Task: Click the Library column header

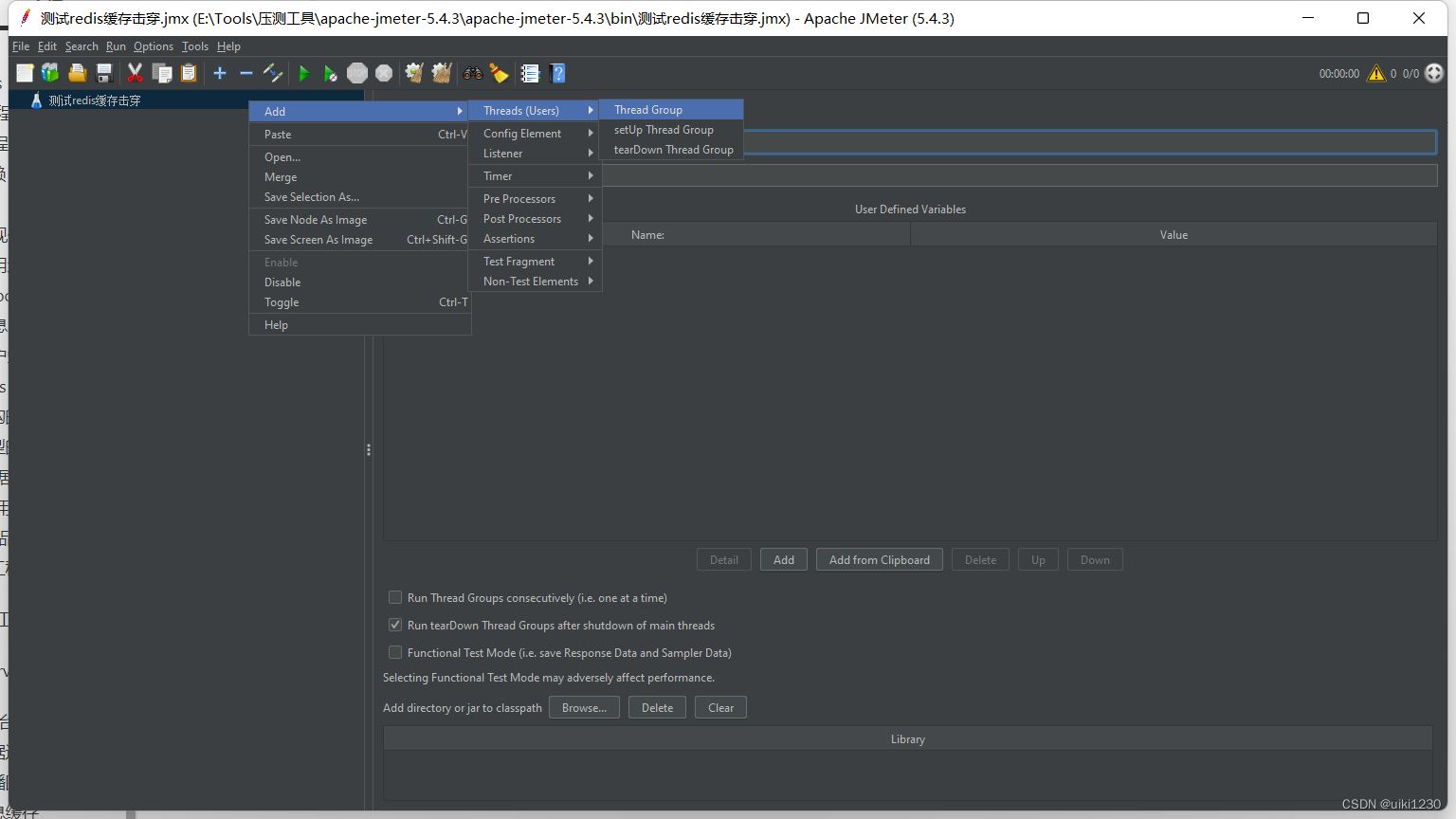Action: tap(908, 739)
